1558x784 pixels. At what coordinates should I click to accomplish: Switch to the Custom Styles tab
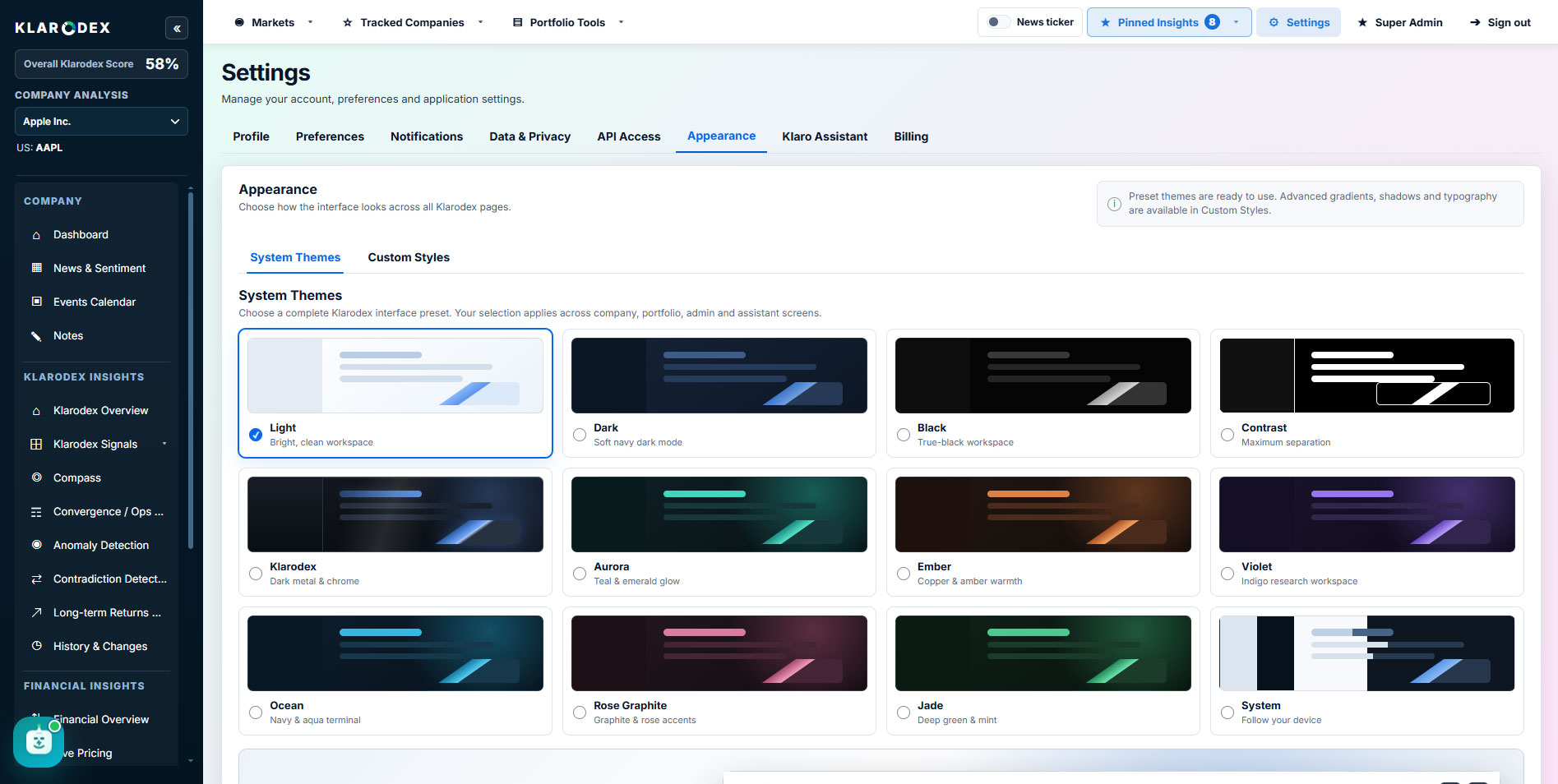(409, 257)
